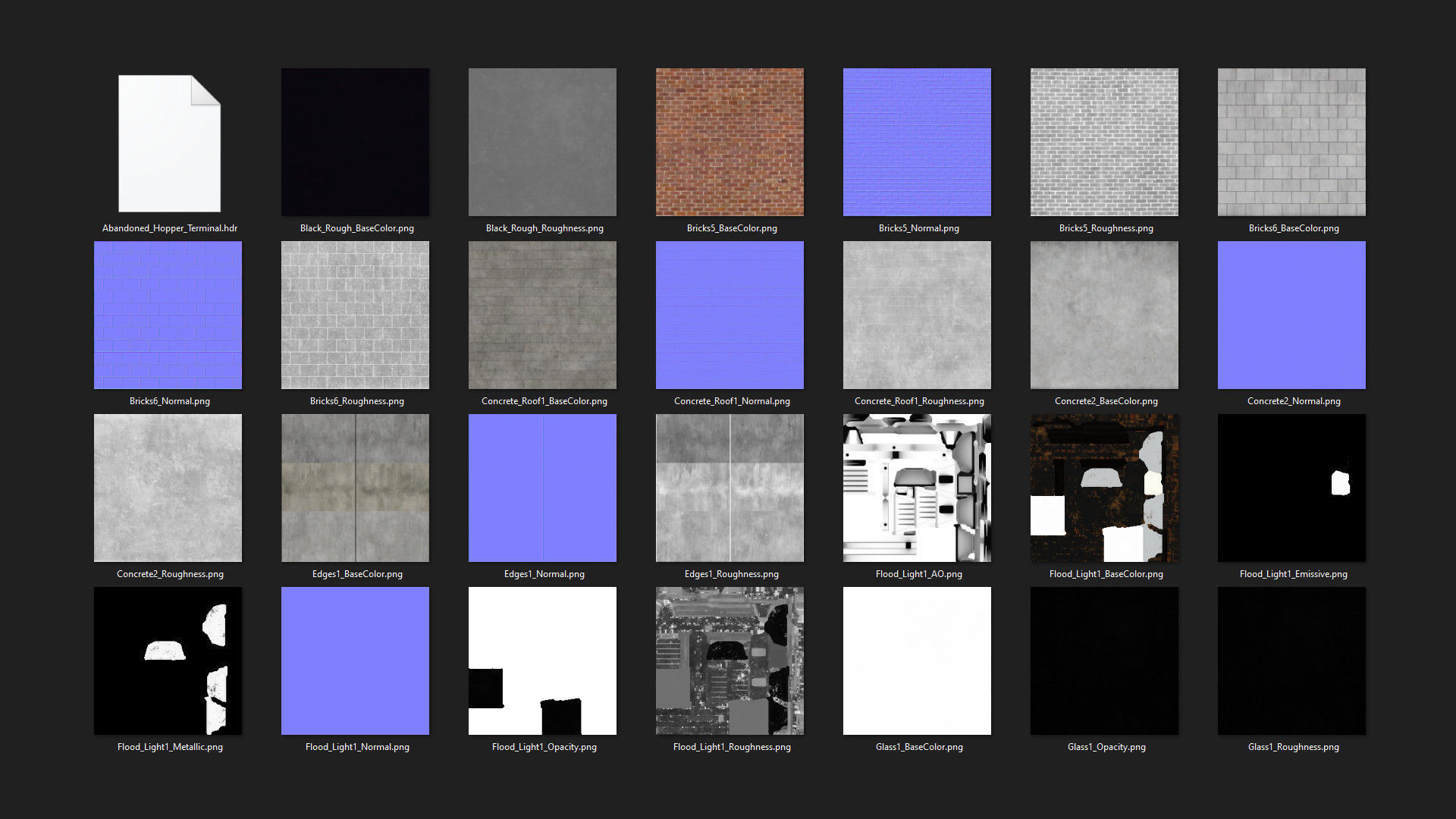
Task: Select the Abandoned_Hopper_Terminal.hdr file icon
Action: (x=169, y=143)
